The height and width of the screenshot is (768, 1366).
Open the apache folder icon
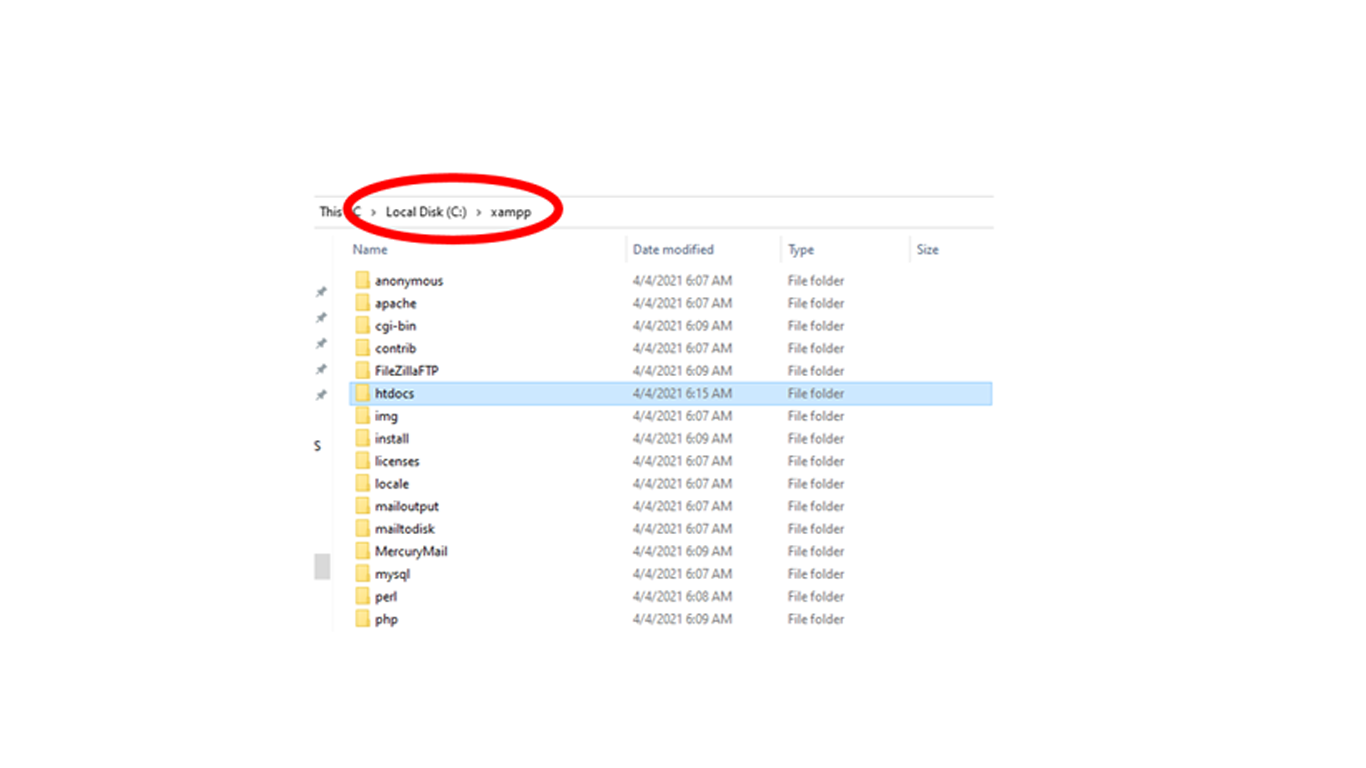365,303
